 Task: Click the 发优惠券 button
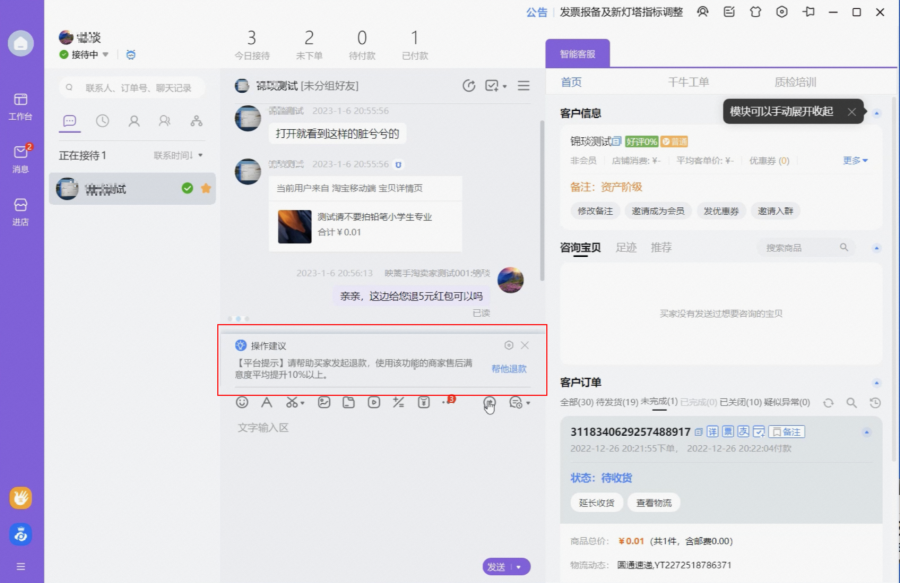click(x=721, y=211)
